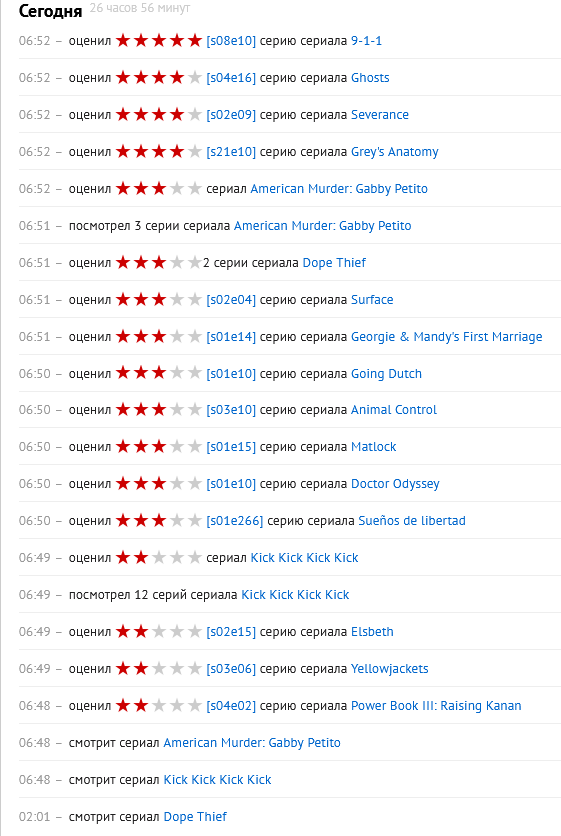Image resolution: width=561 pixels, height=836 pixels.
Task: Click the three-star rating in the Going Dutch row
Action: (x=159, y=373)
